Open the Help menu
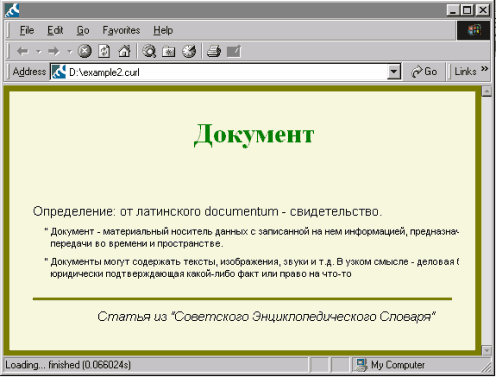Viewport: 496px width, 377px height. [163, 30]
